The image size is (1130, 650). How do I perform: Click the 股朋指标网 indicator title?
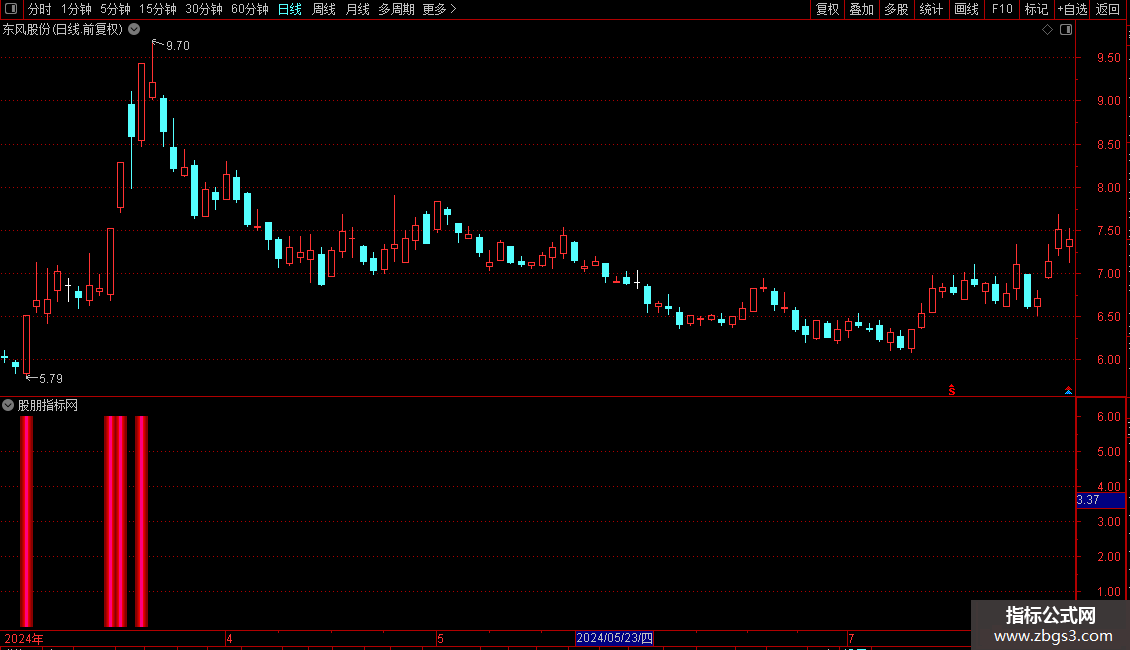(48, 406)
